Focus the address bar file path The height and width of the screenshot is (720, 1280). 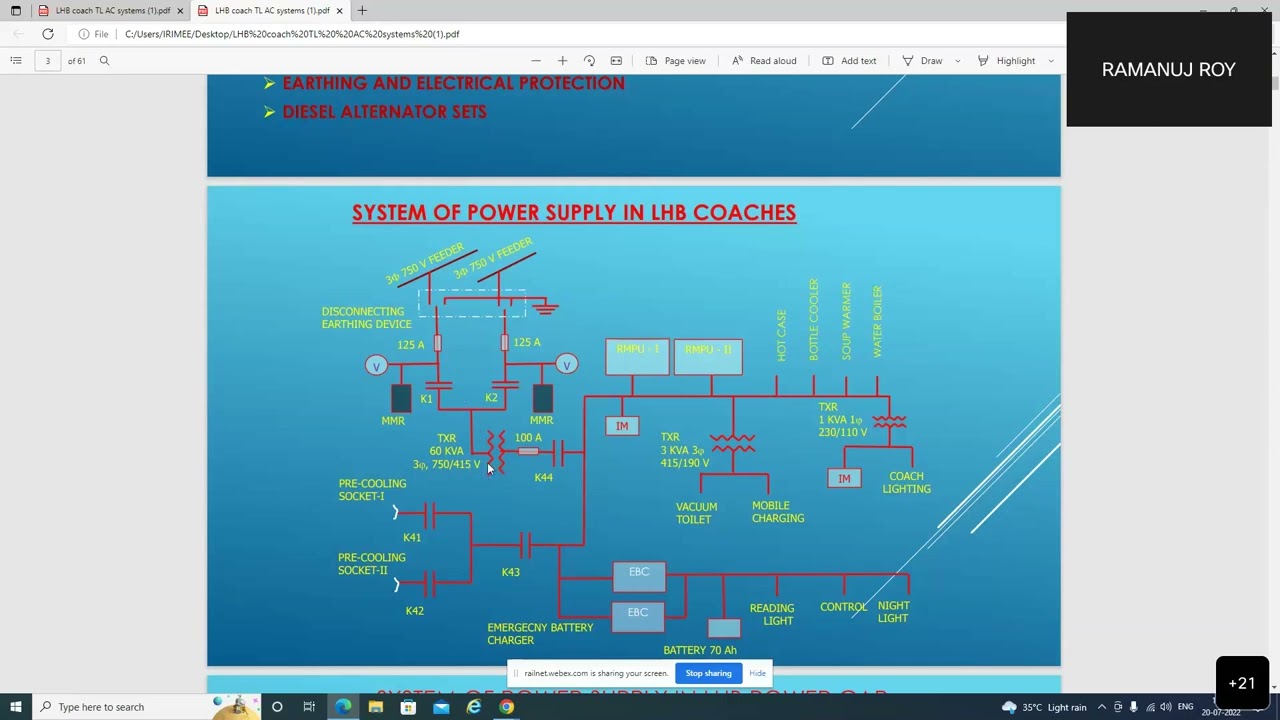tap(292, 34)
